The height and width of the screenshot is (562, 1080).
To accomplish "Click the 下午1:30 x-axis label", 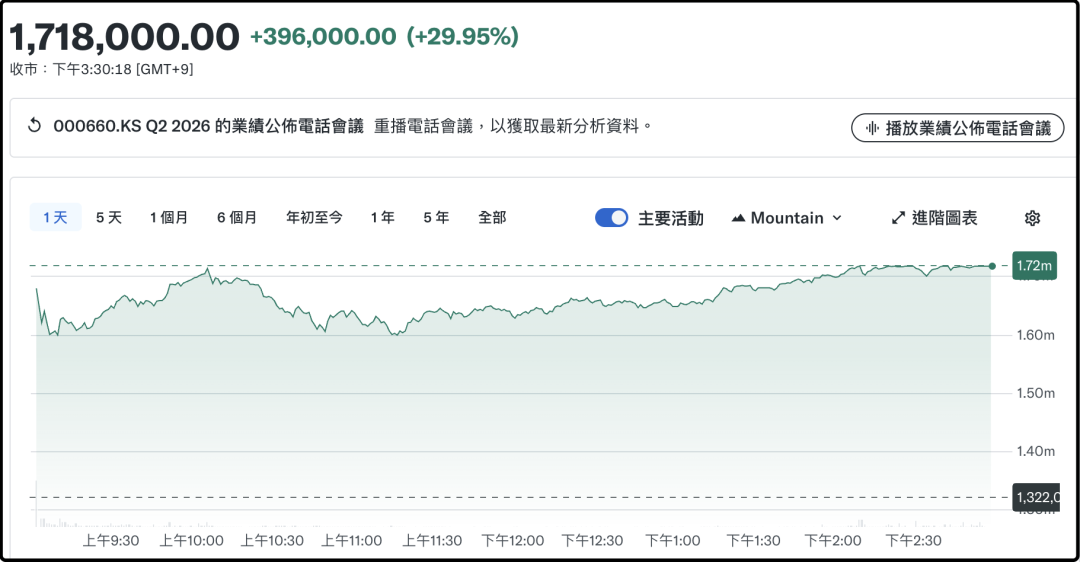I will (754, 541).
